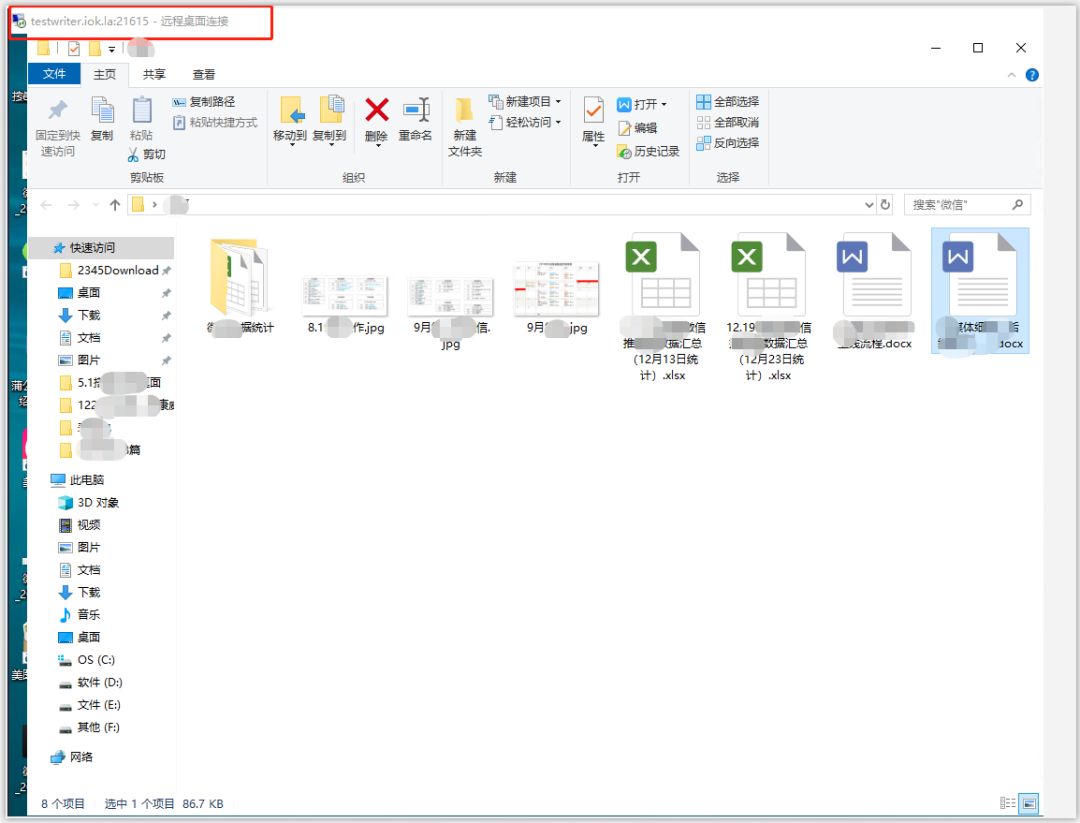1080x823 pixels.
Task: Switch to details view in status bar
Action: point(1007,803)
